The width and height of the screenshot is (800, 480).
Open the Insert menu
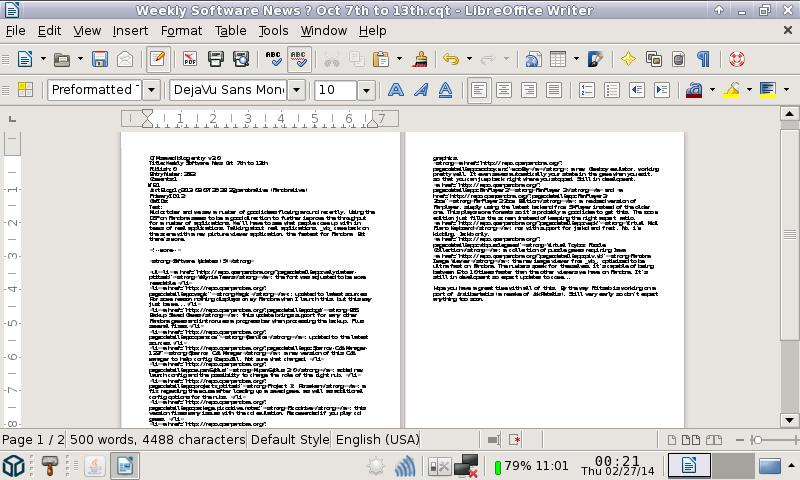pyautogui.click(x=130, y=31)
